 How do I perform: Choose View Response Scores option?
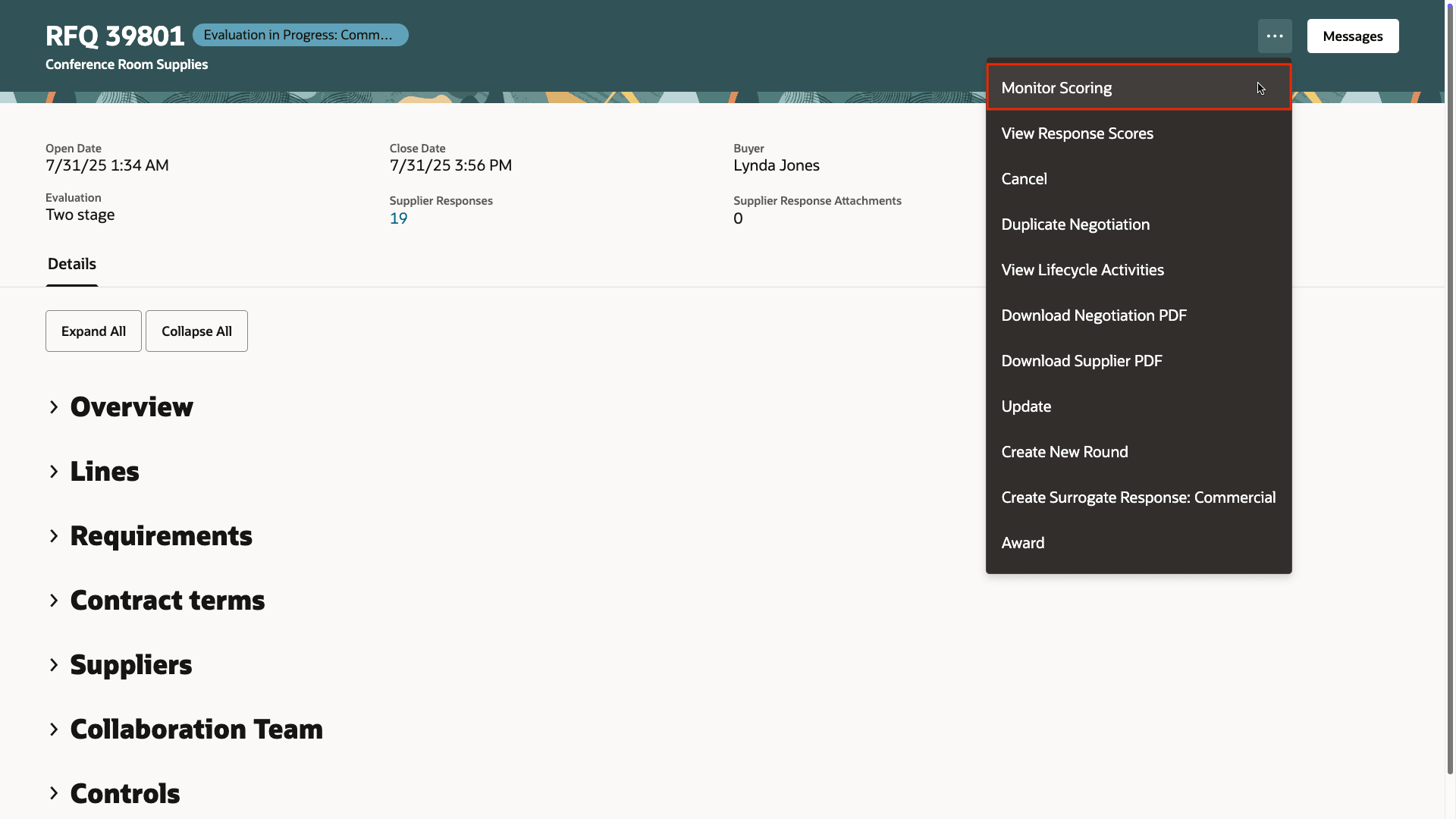pyautogui.click(x=1077, y=133)
